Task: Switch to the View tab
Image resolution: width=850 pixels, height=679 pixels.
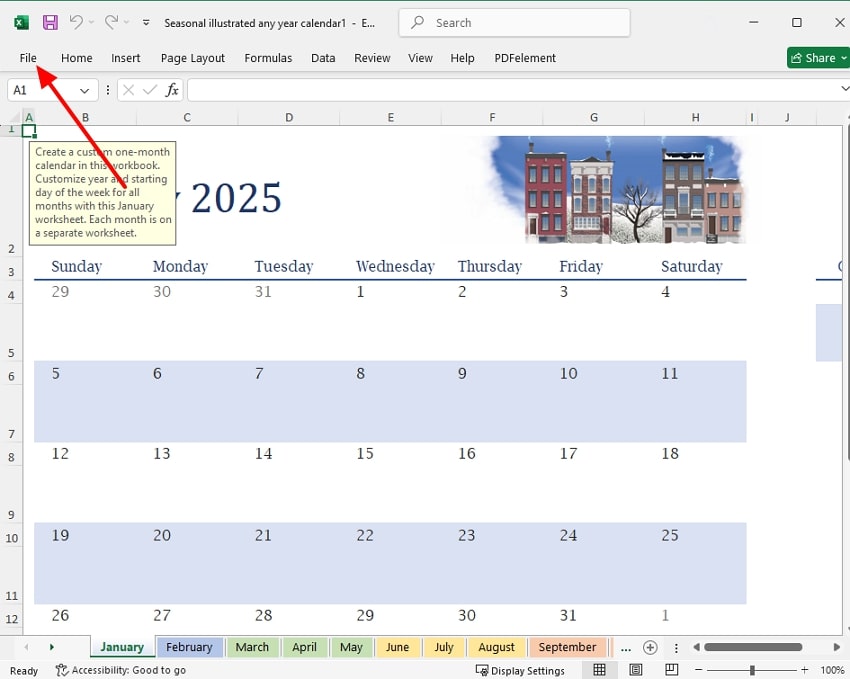Action: [x=420, y=58]
